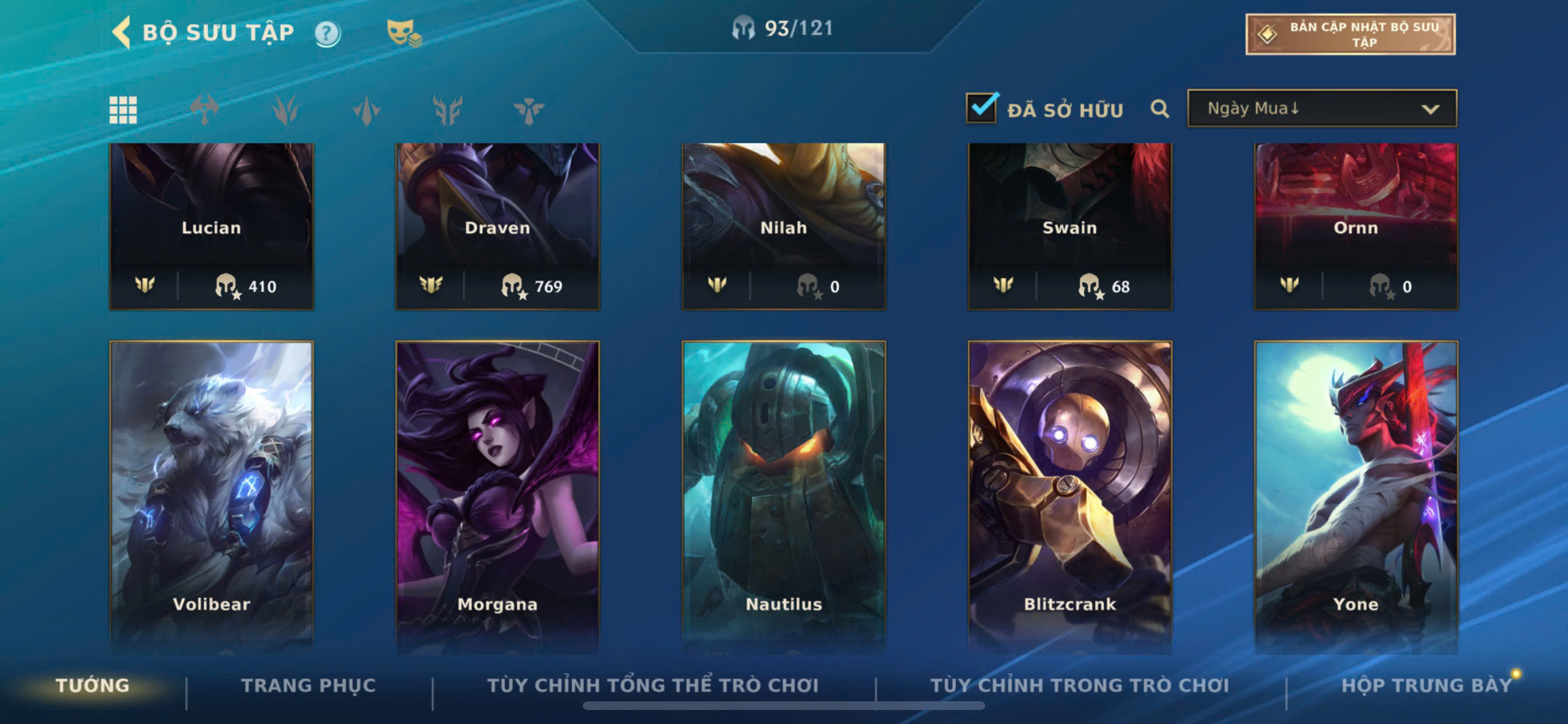This screenshot has width=1568, height=724.
Task: Expand the Ngày Mua sort dropdown
Action: pyautogui.click(x=1322, y=108)
